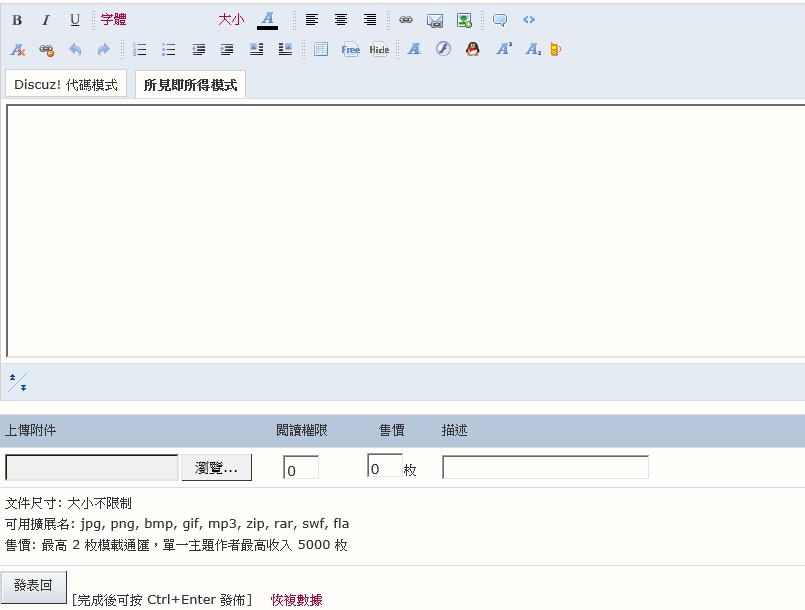Align text to the right

(370, 20)
